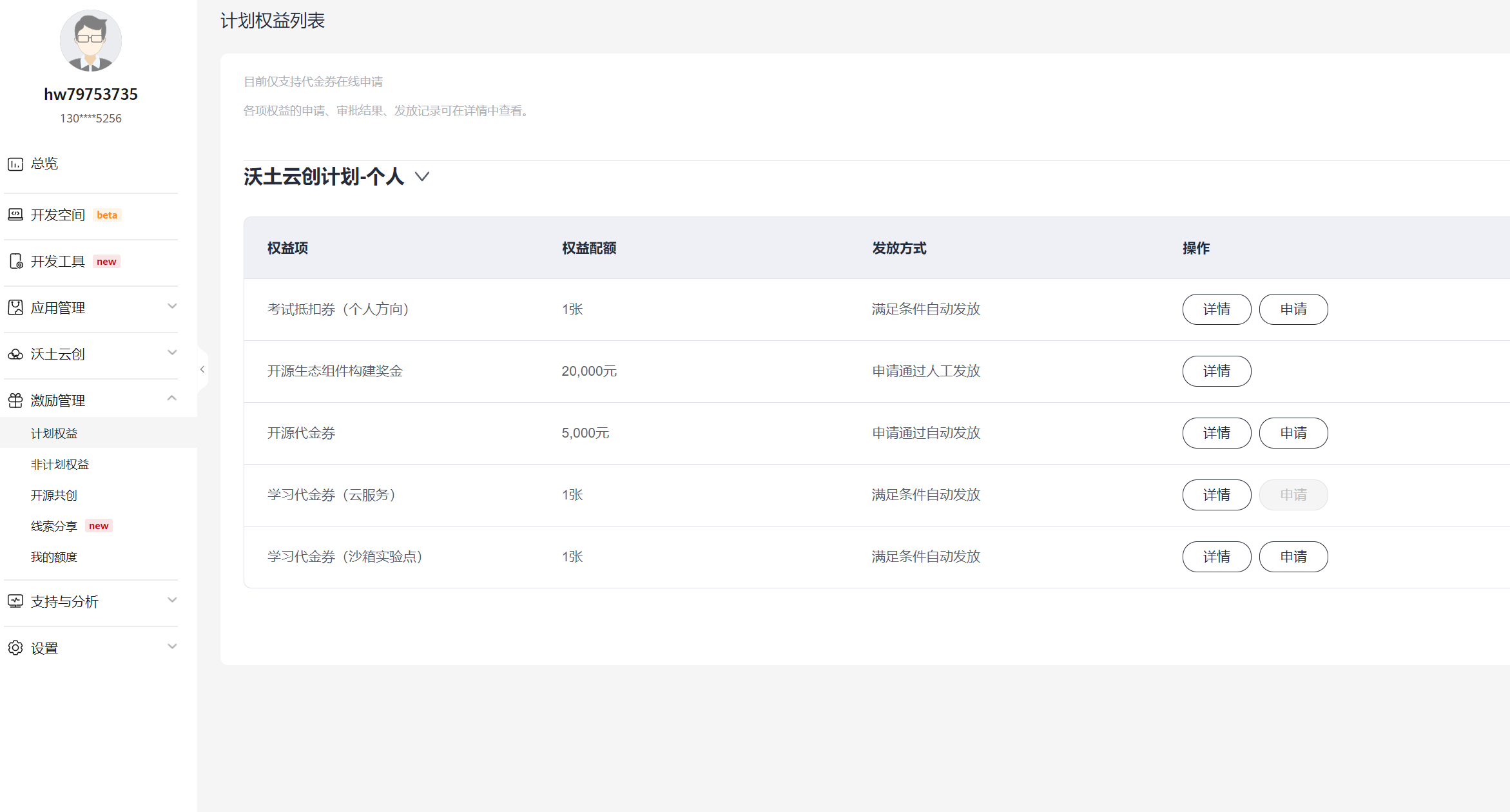Click the 权益配额 column header
The width and height of the screenshot is (1510, 812).
[x=589, y=248]
